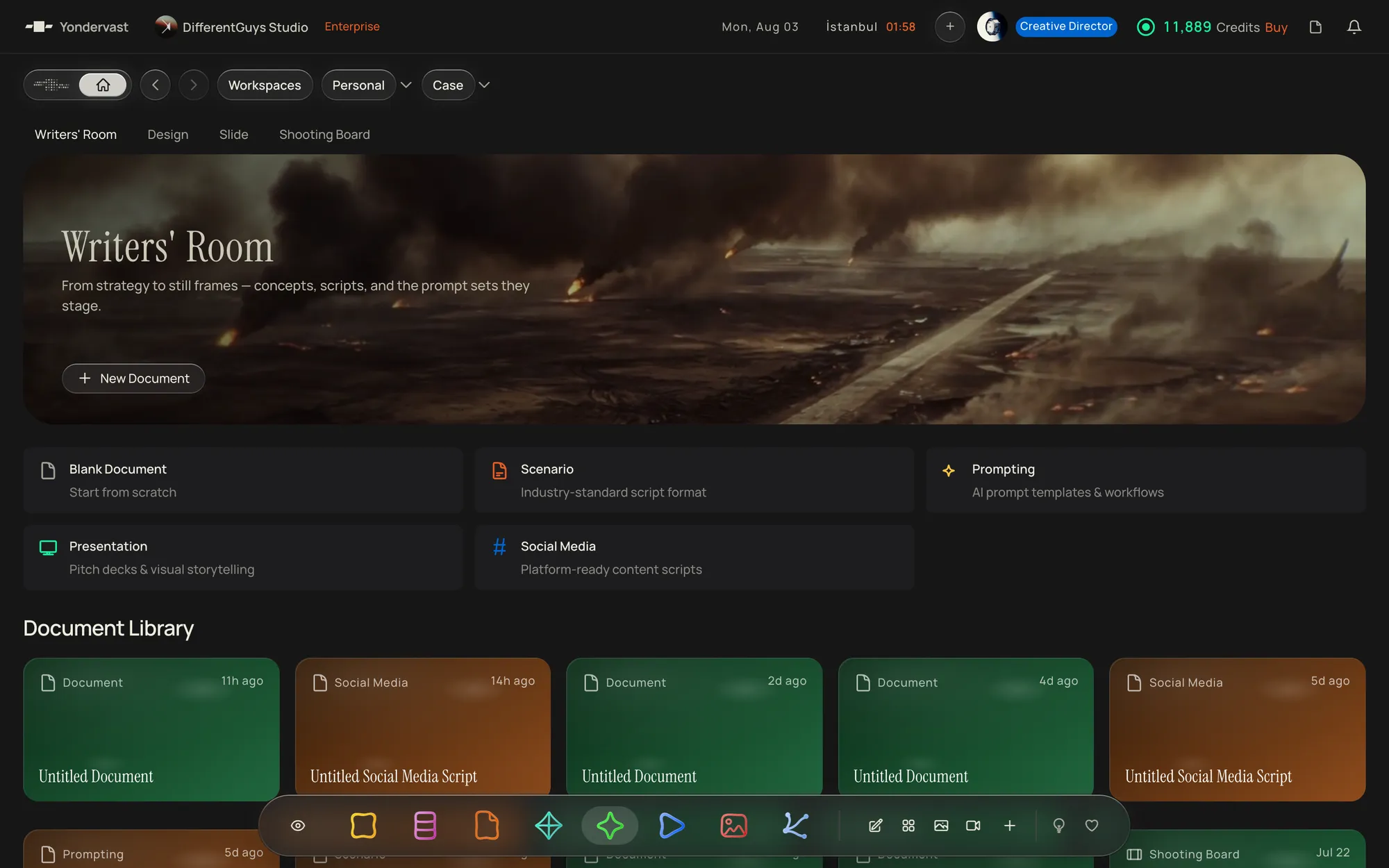
Task: Expand the Case dropdown chevron
Action: point(484,85)
